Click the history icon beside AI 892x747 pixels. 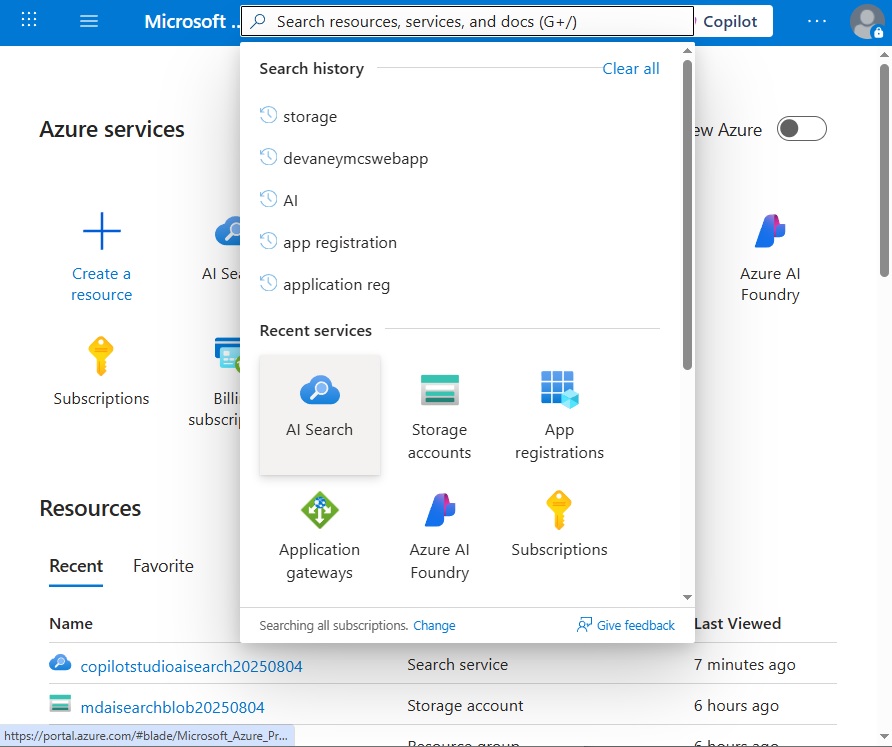(269, 199)
